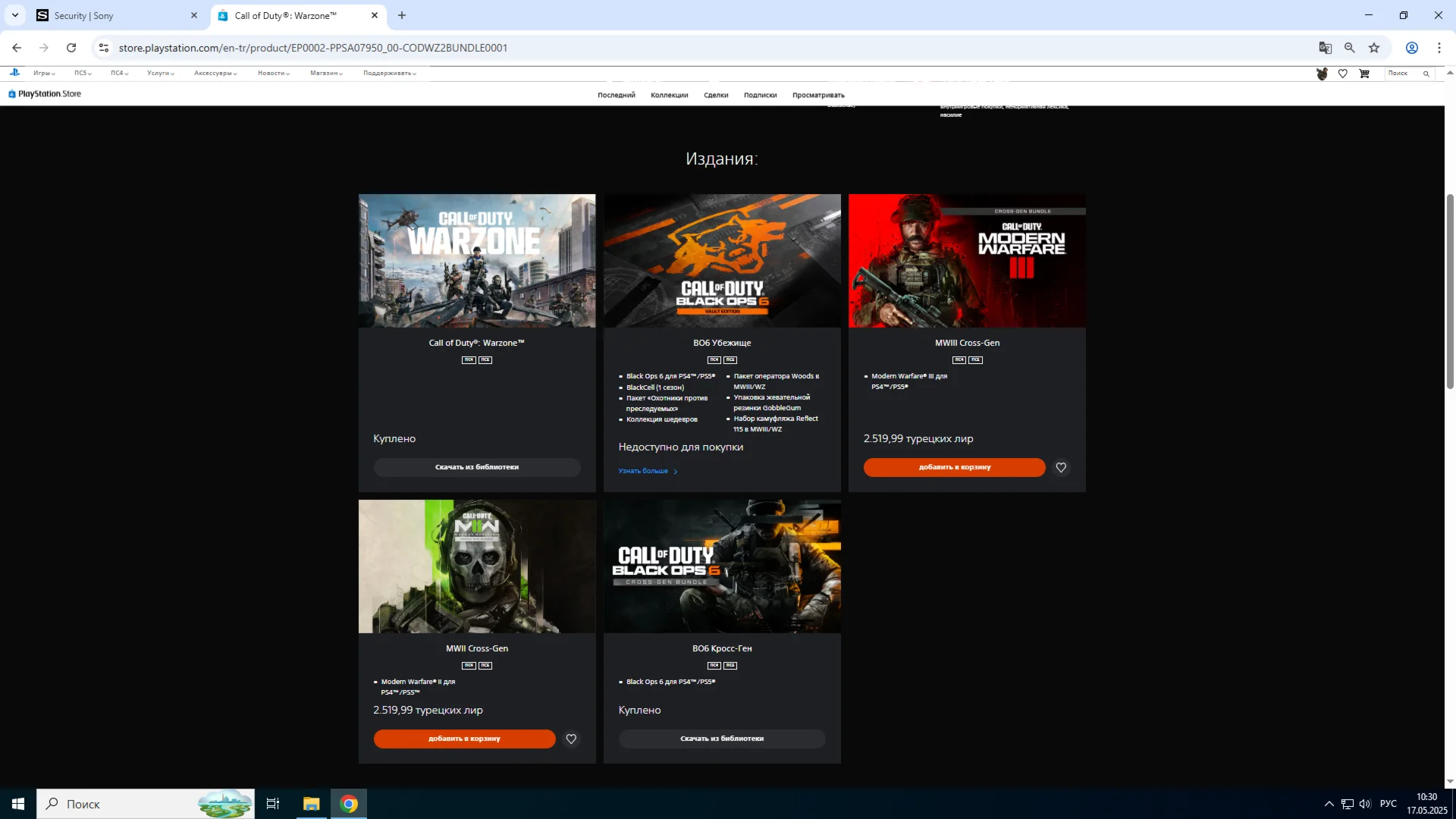Bookmark the page with the star icon

[1374, 48]
